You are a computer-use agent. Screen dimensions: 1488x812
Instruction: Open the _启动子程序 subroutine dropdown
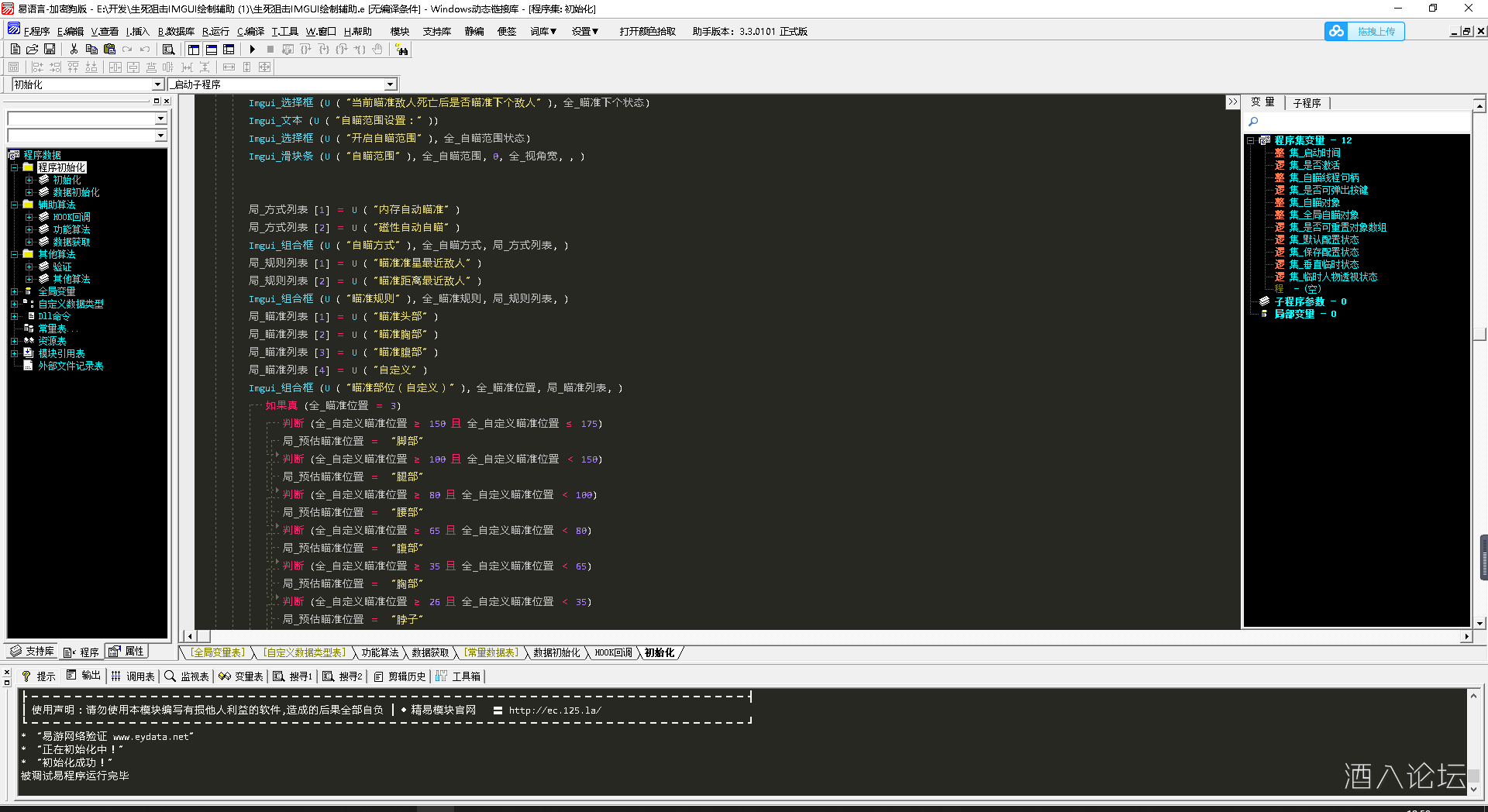[x=390, y=84]
